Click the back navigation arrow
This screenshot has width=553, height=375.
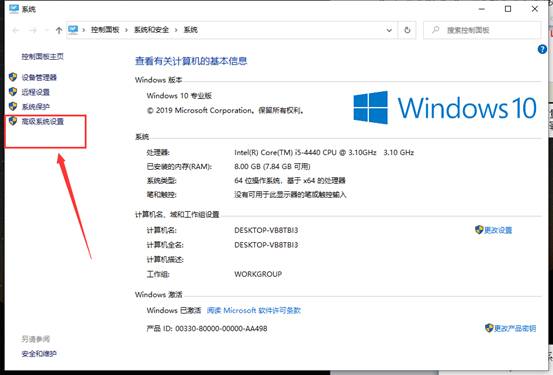click(16, 30)
